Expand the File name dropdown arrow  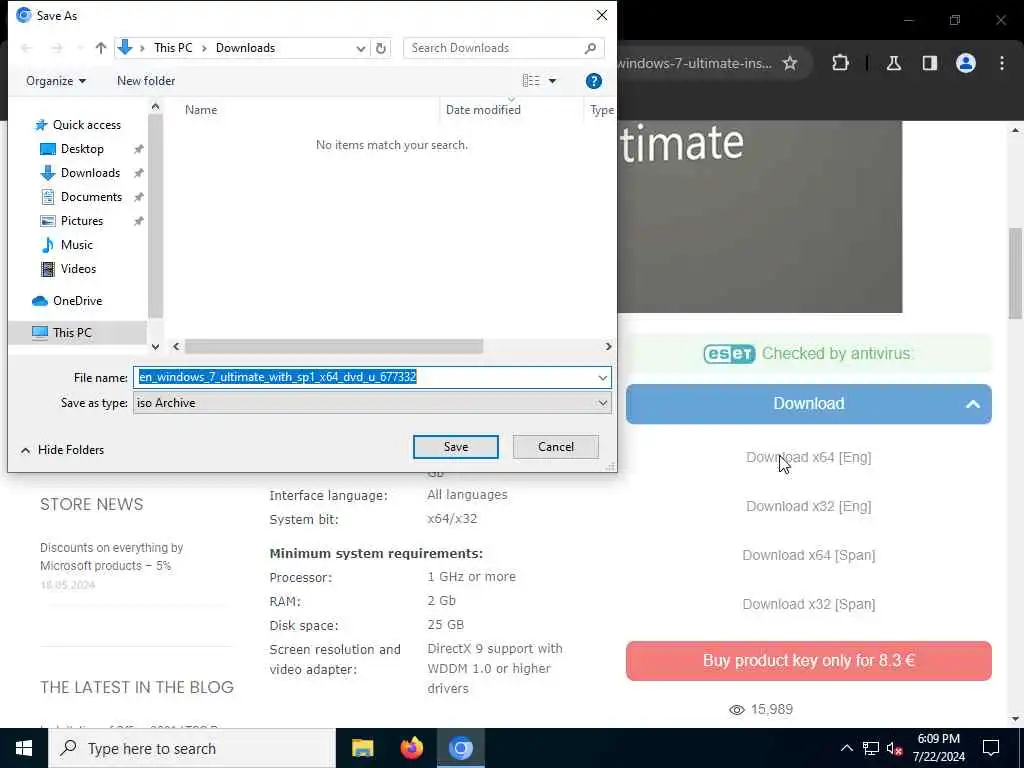click(602, 377)
